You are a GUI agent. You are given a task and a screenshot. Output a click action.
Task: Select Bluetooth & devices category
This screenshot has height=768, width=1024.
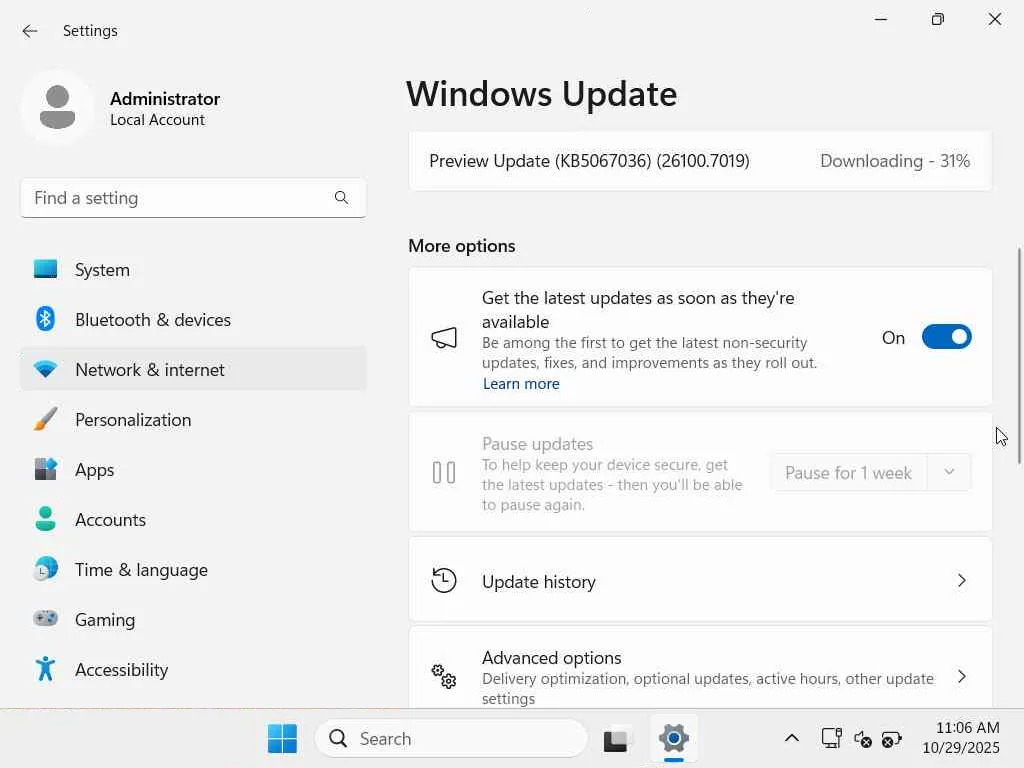(x=193, y=319)
